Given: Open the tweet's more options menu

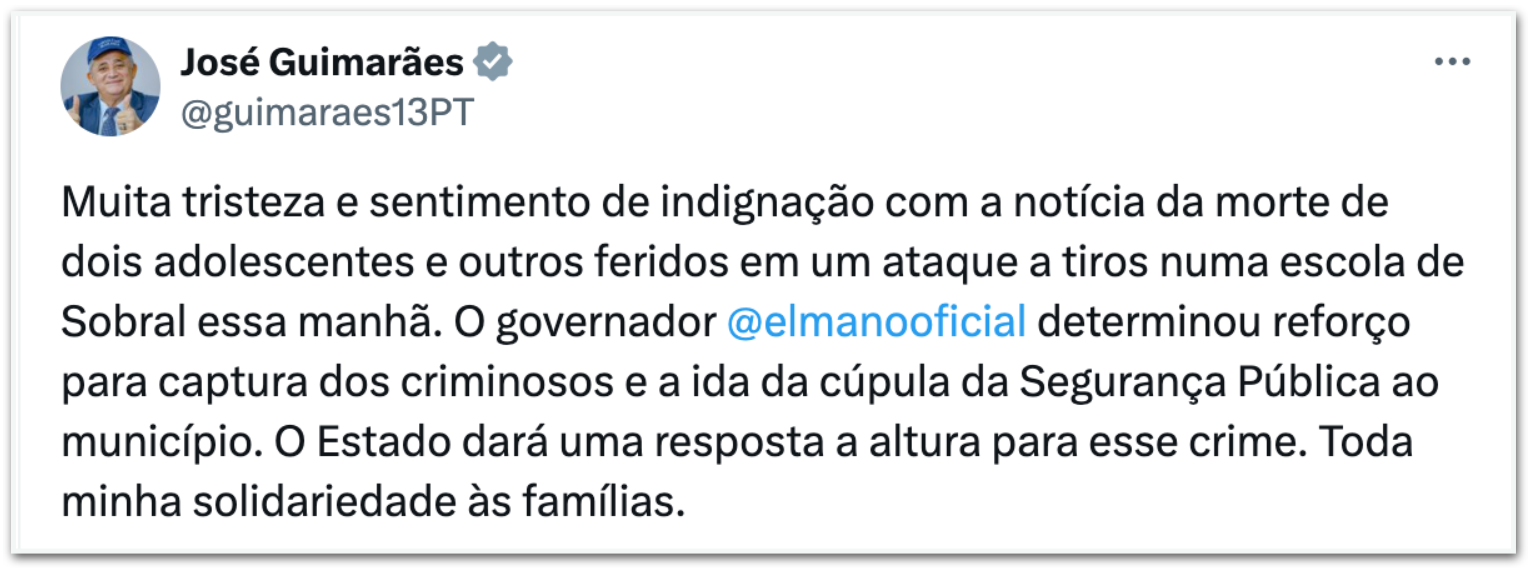Looking at the screenshot, I should click(x=1451, y=62).
